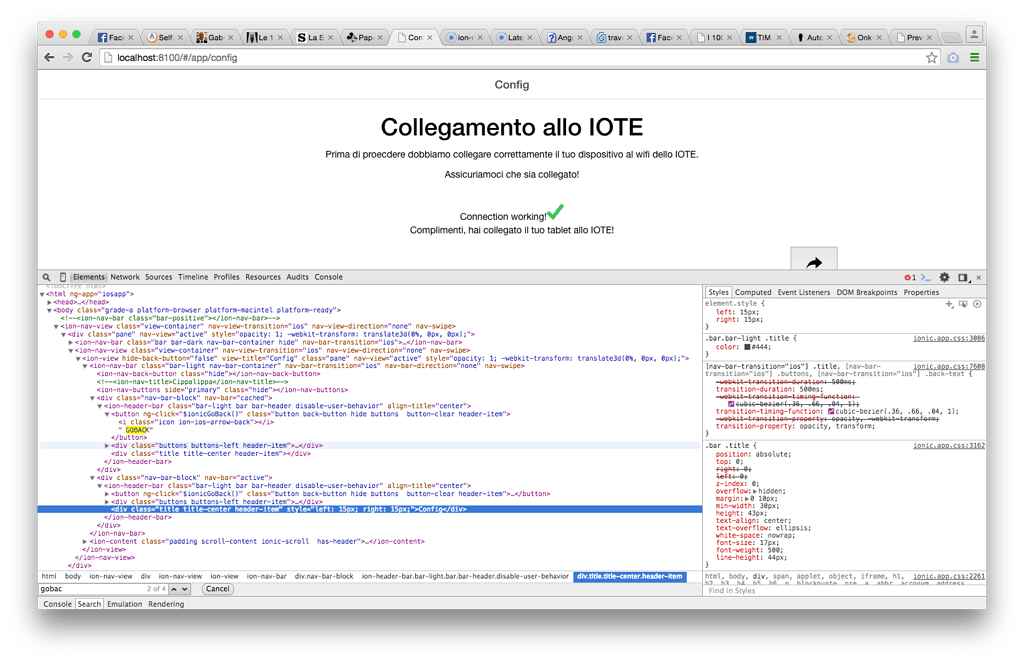Image resolution: width=1024 pixels, height=663 pixels.
Task: Open ionic.app.css:3162 source link
Action: point(949,445)
